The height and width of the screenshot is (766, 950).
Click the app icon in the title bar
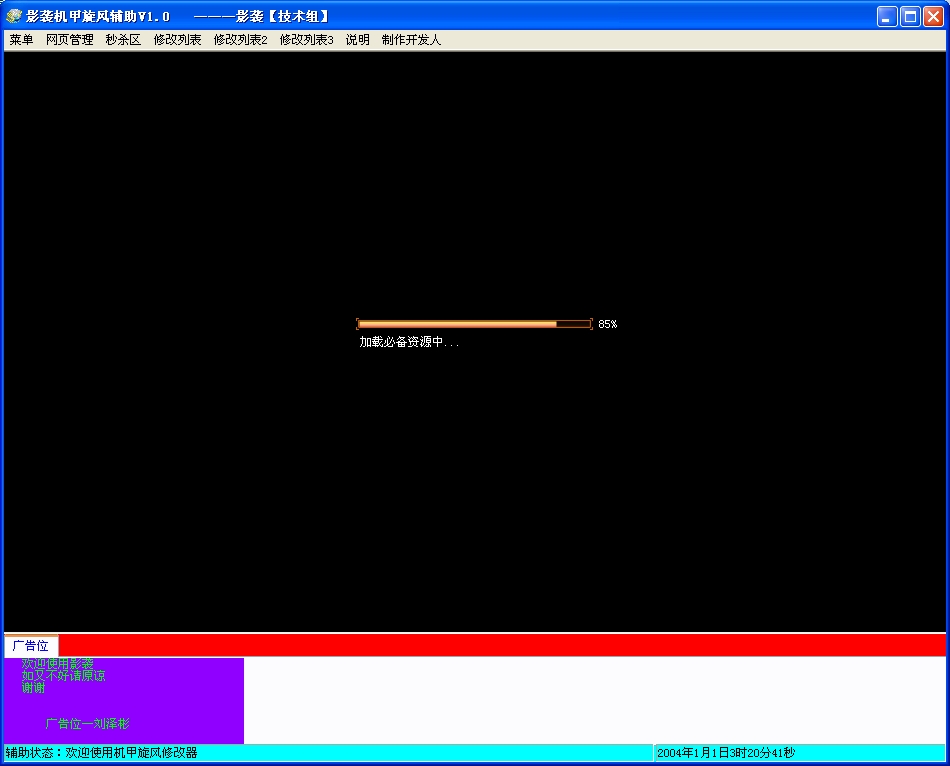pyautogui.click(x=14, y=16)
